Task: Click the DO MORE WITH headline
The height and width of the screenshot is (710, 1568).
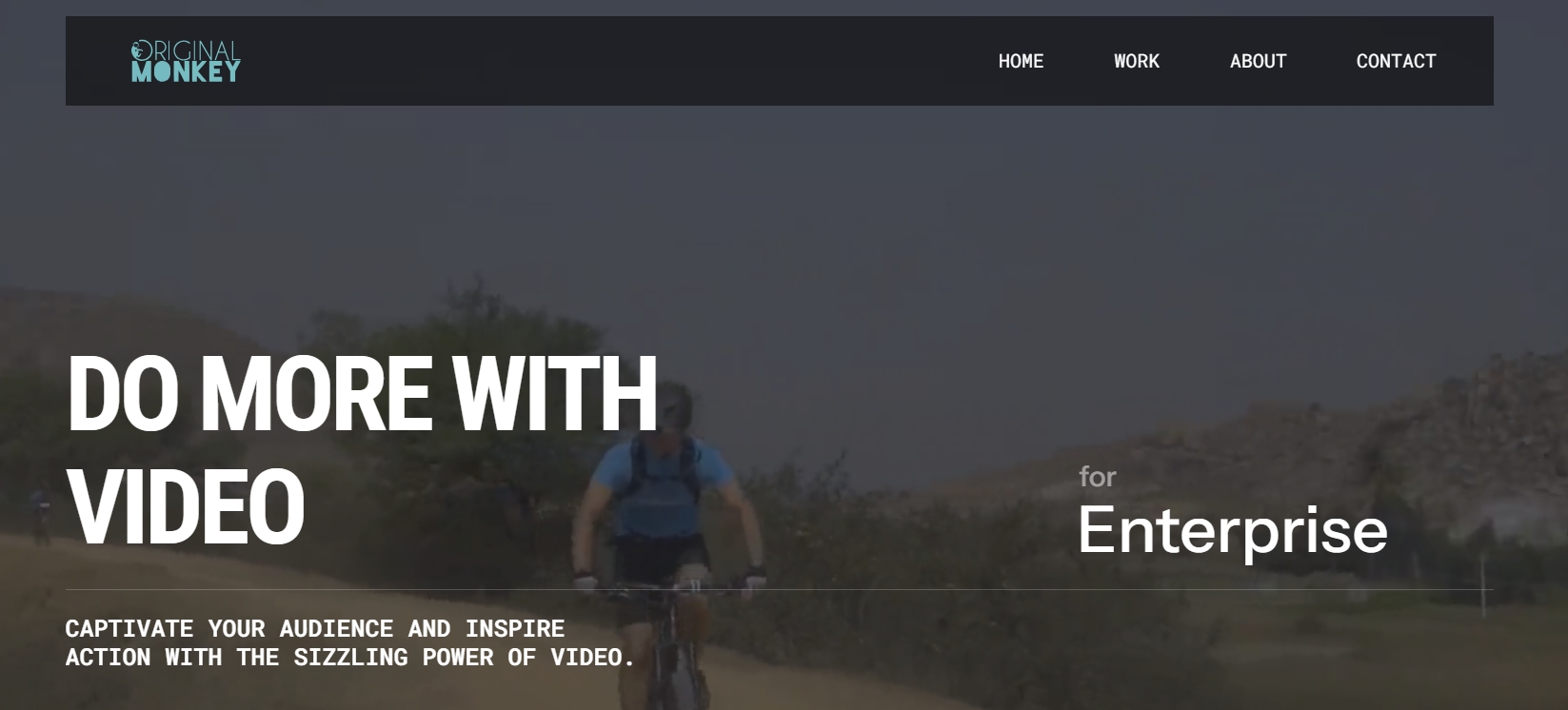Action: pos(362,393)
